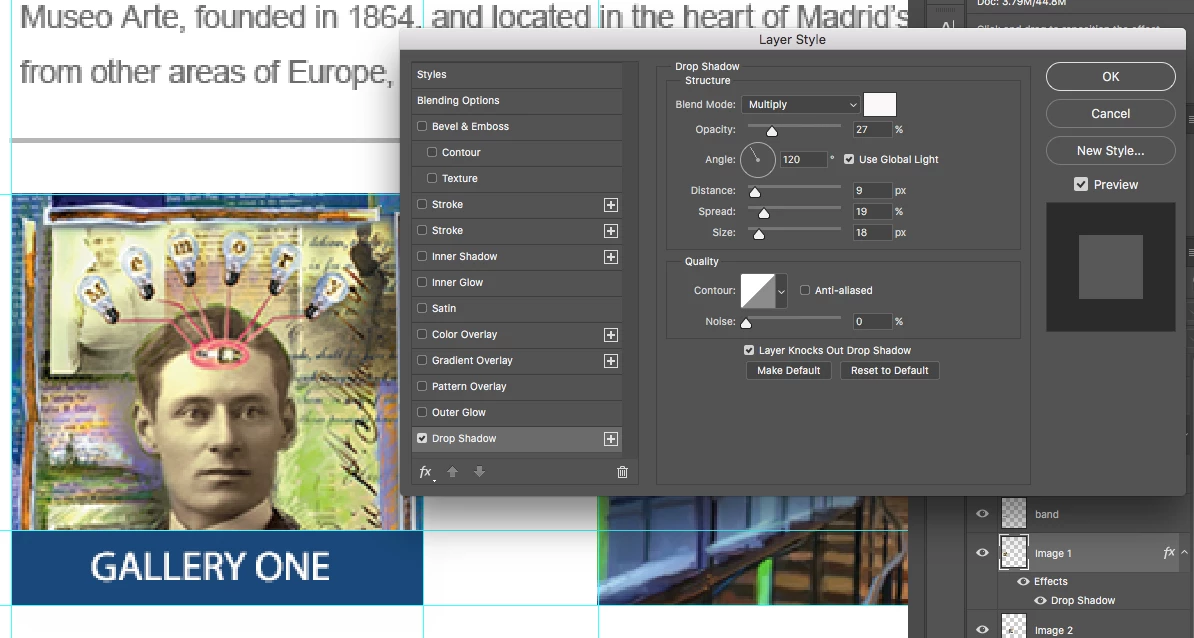Hide Image 1 layer visibility

pos(982,553)
